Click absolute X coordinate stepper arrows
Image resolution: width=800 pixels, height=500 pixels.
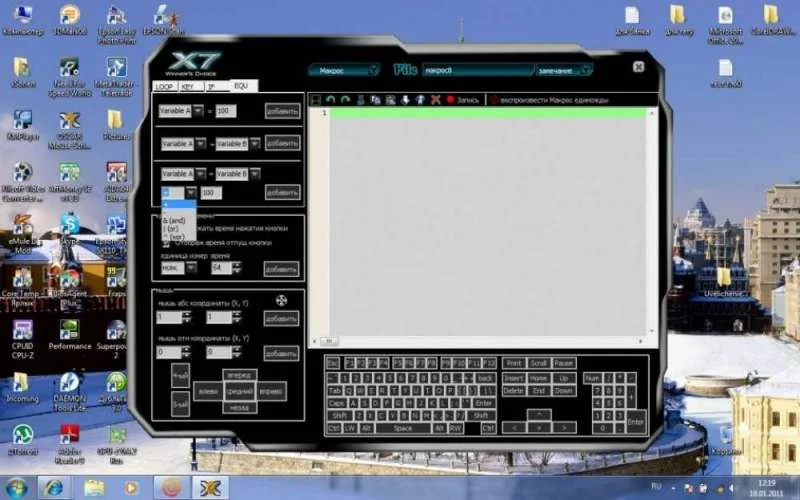coord(186,317)
